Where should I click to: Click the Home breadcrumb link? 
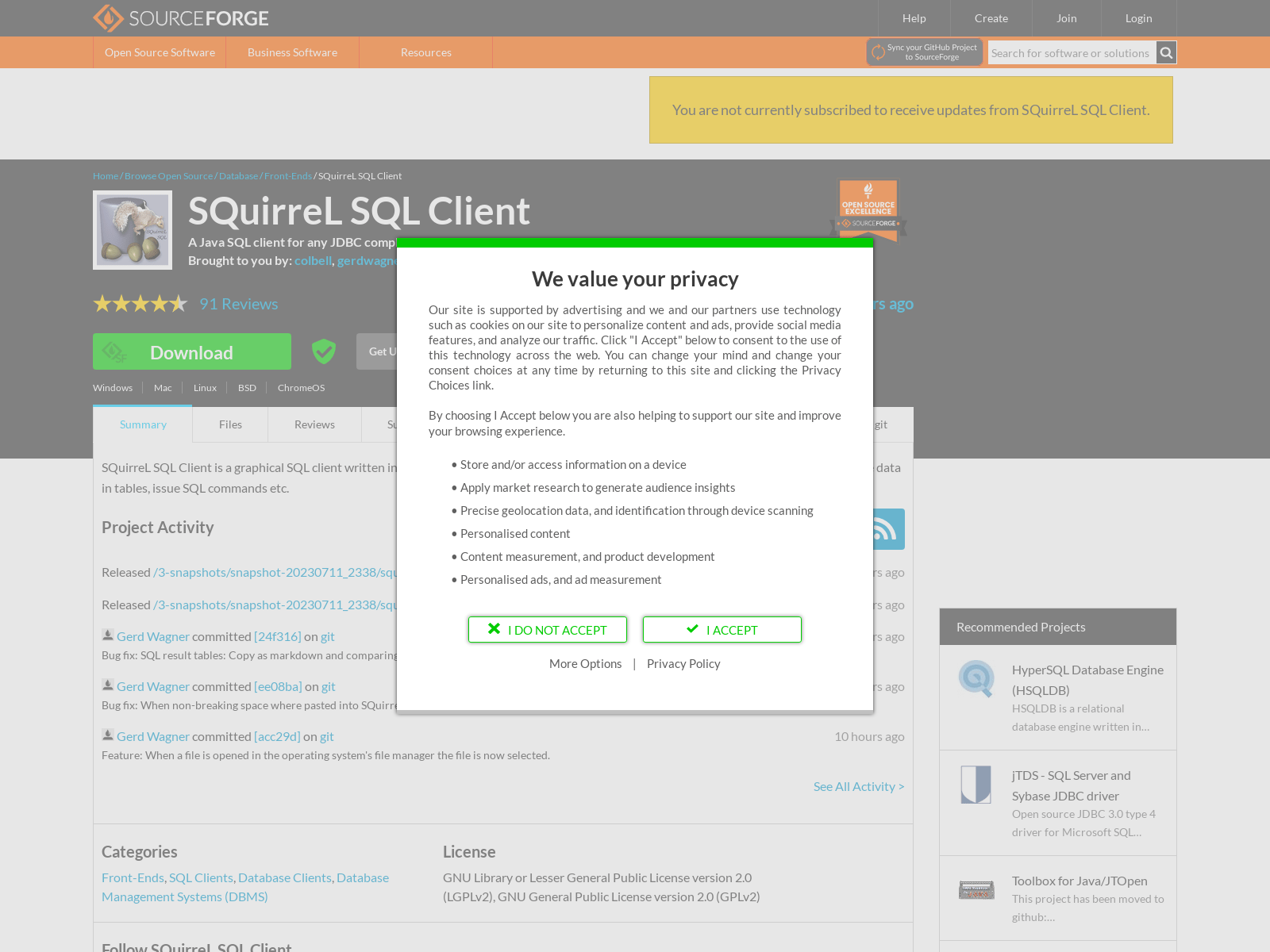point(106,176)
